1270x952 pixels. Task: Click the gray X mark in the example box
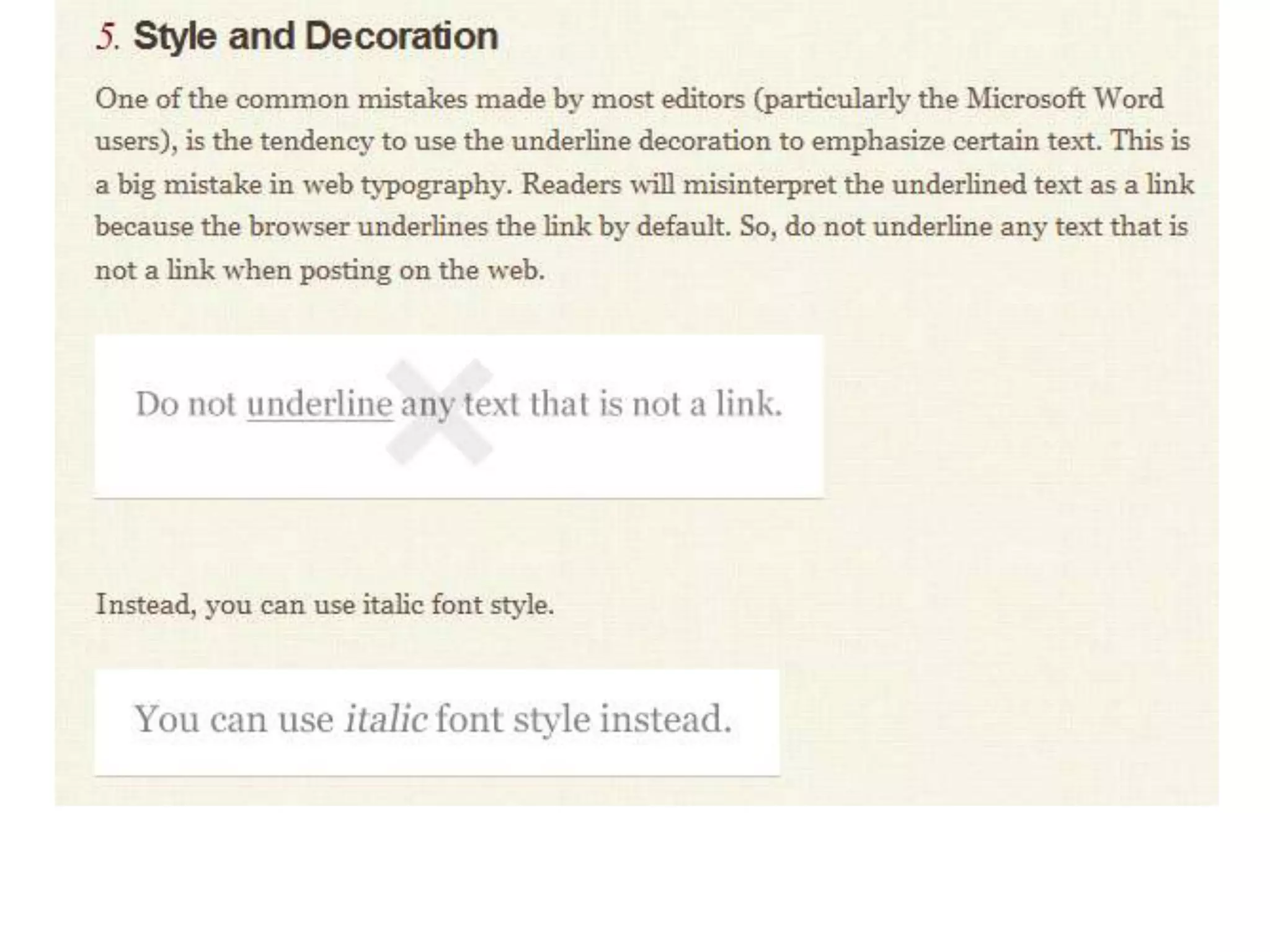440,412
